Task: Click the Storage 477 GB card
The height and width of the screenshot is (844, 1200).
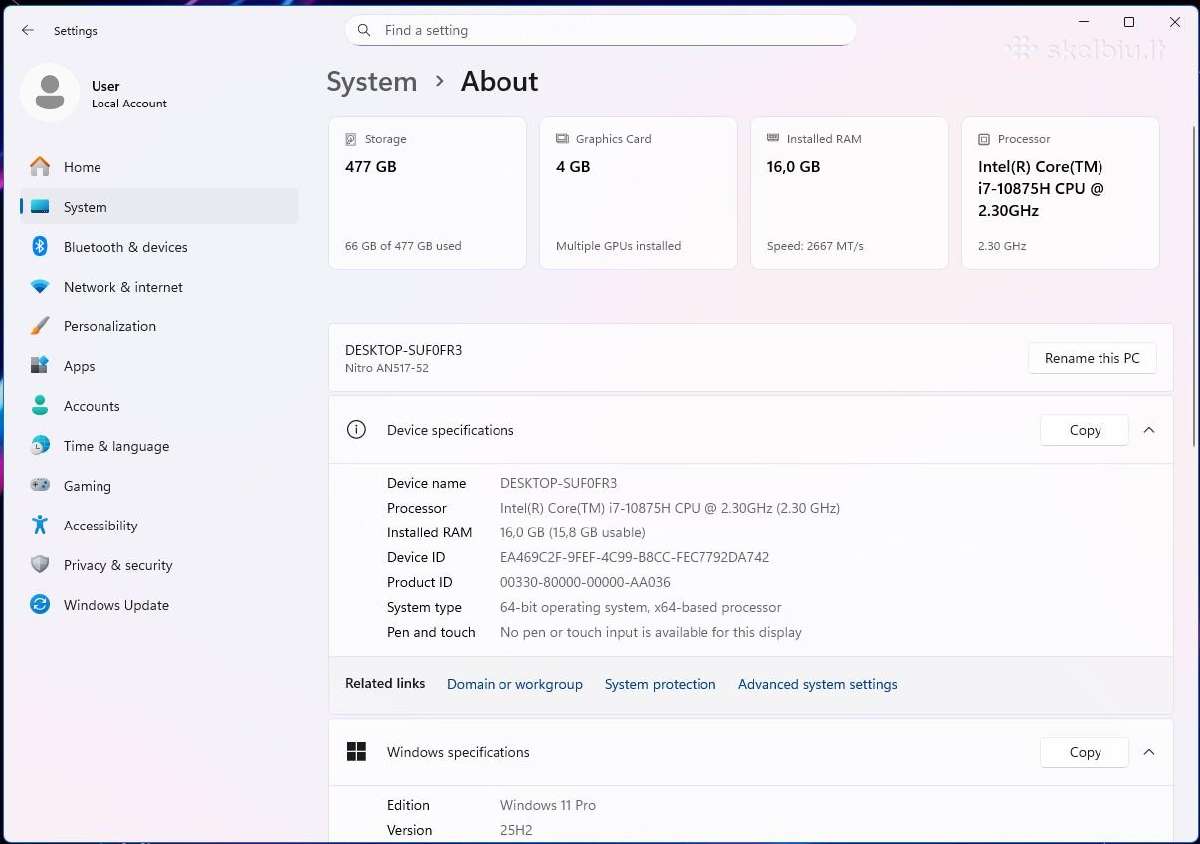Action: (x=428, y=193)
